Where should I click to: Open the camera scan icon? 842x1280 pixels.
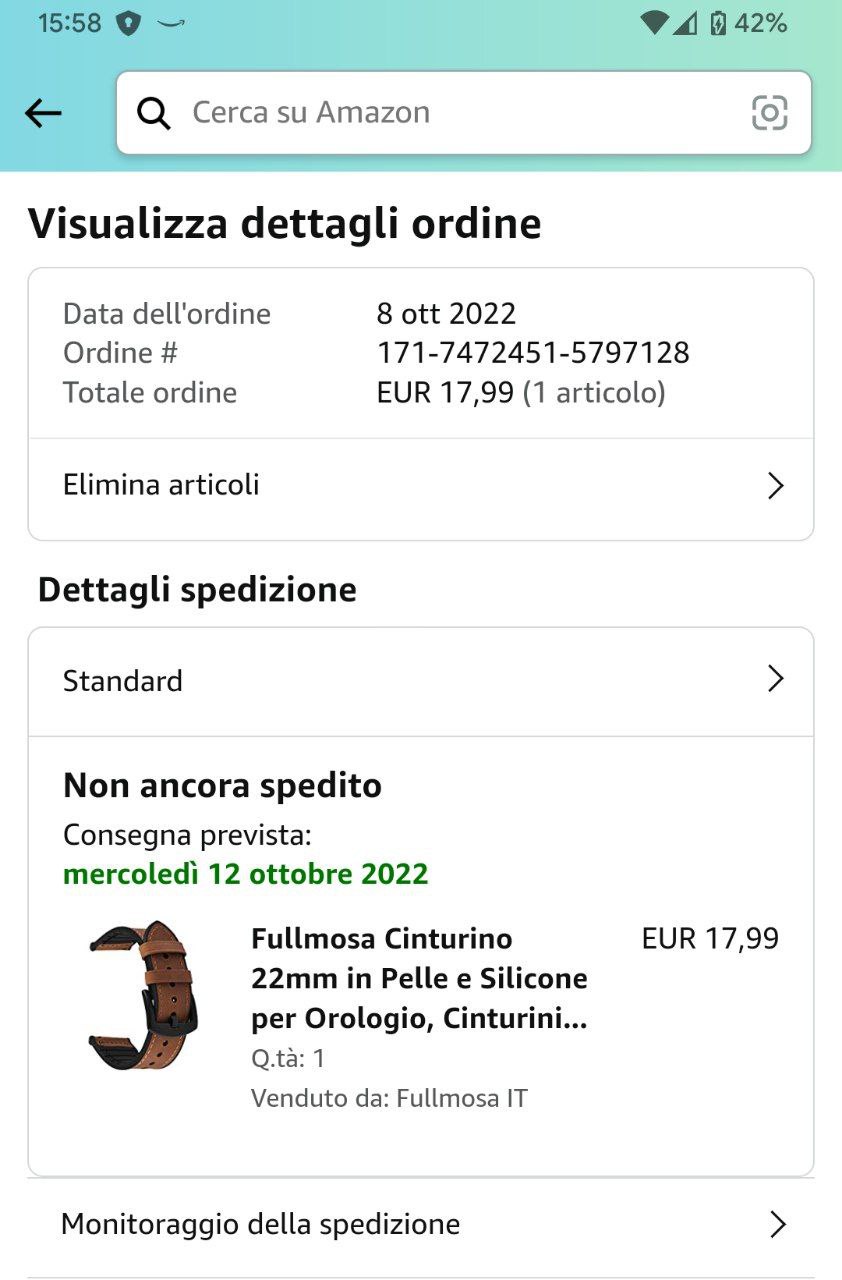coord(769,113)
